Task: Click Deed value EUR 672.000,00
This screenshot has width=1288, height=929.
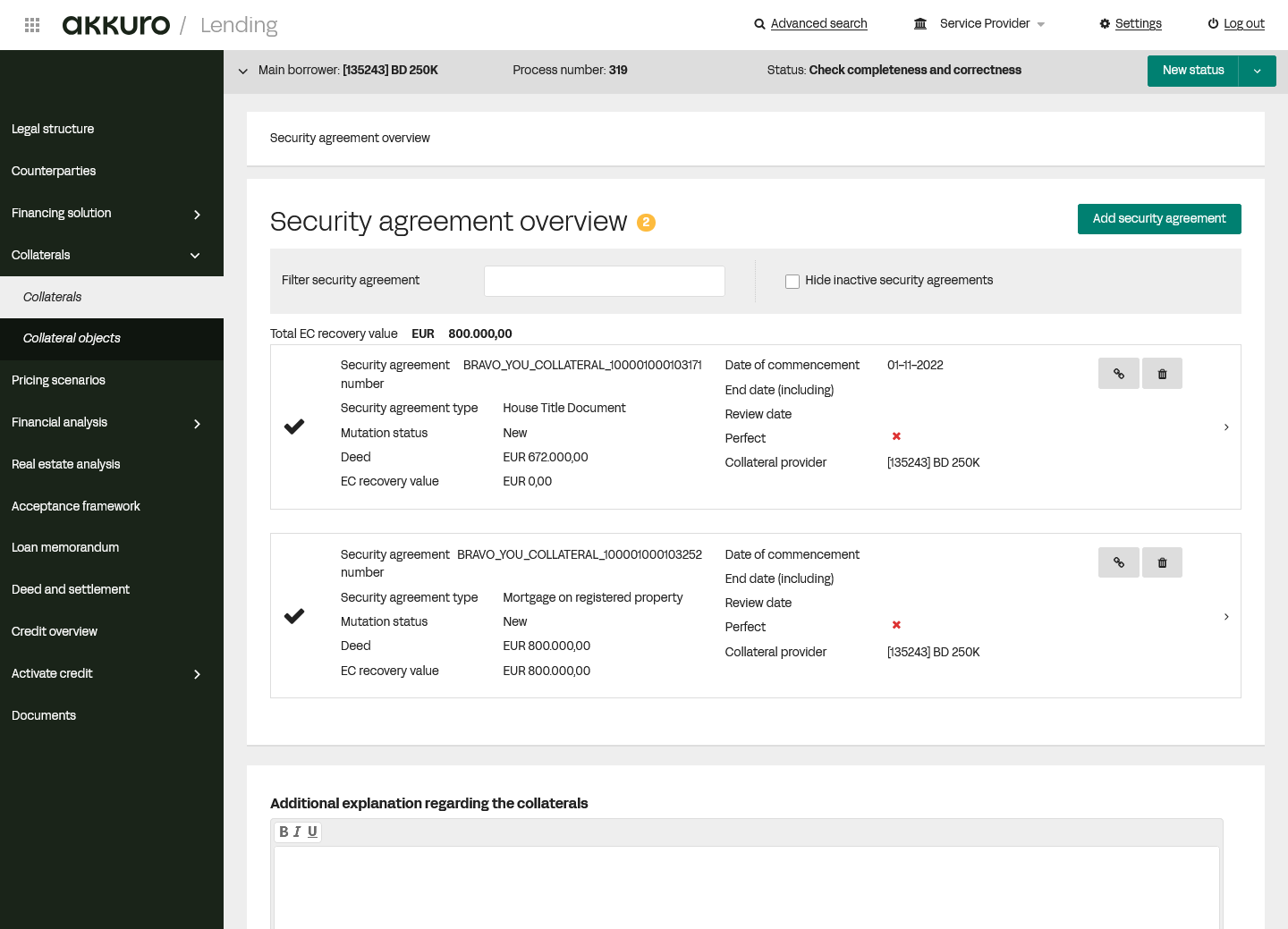Action: pyautogui.click(x=546, y=457)
